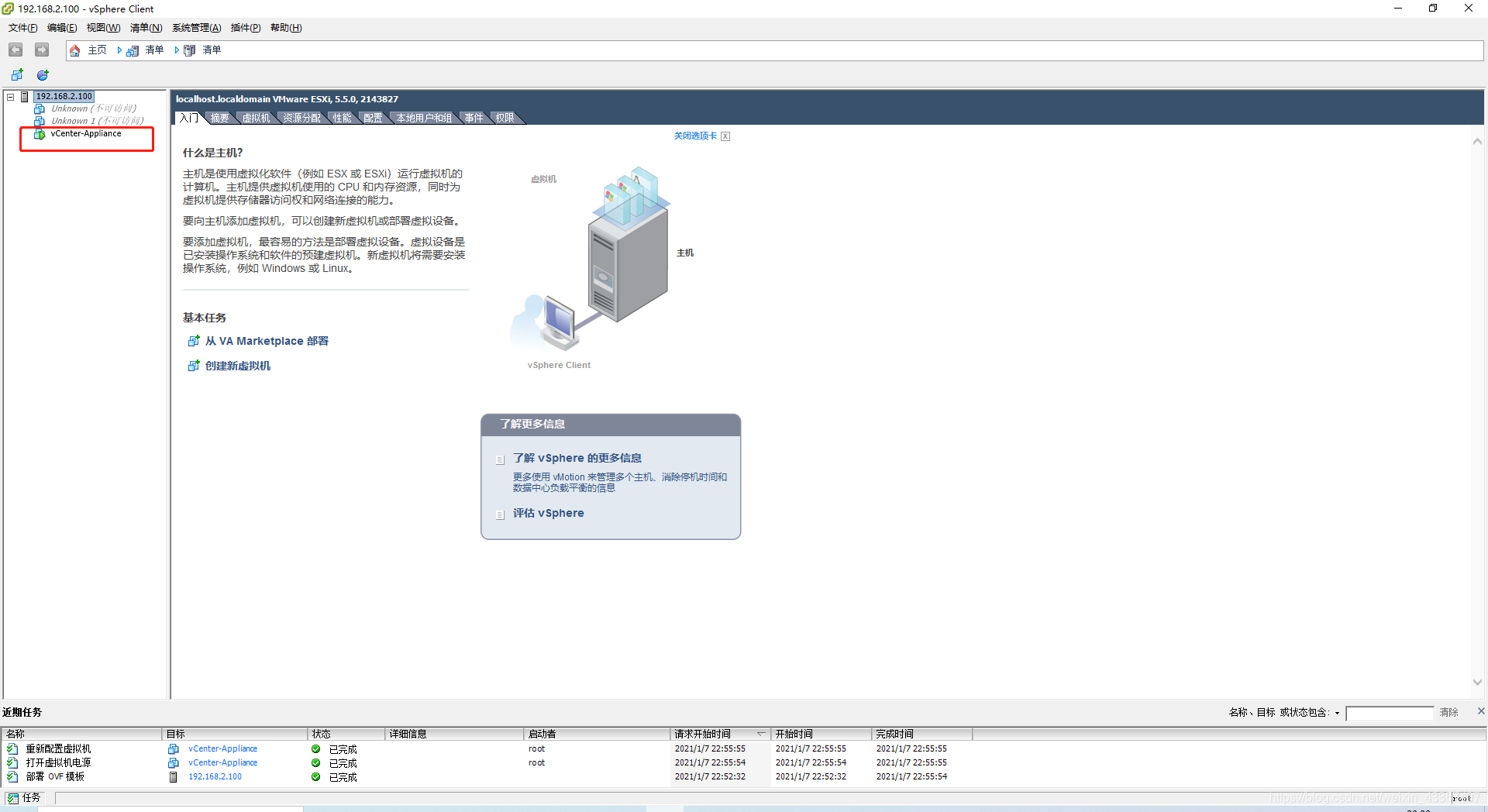Open the 帮助(H) menu
1488x812 pixels.
click(x=286, y=28)
